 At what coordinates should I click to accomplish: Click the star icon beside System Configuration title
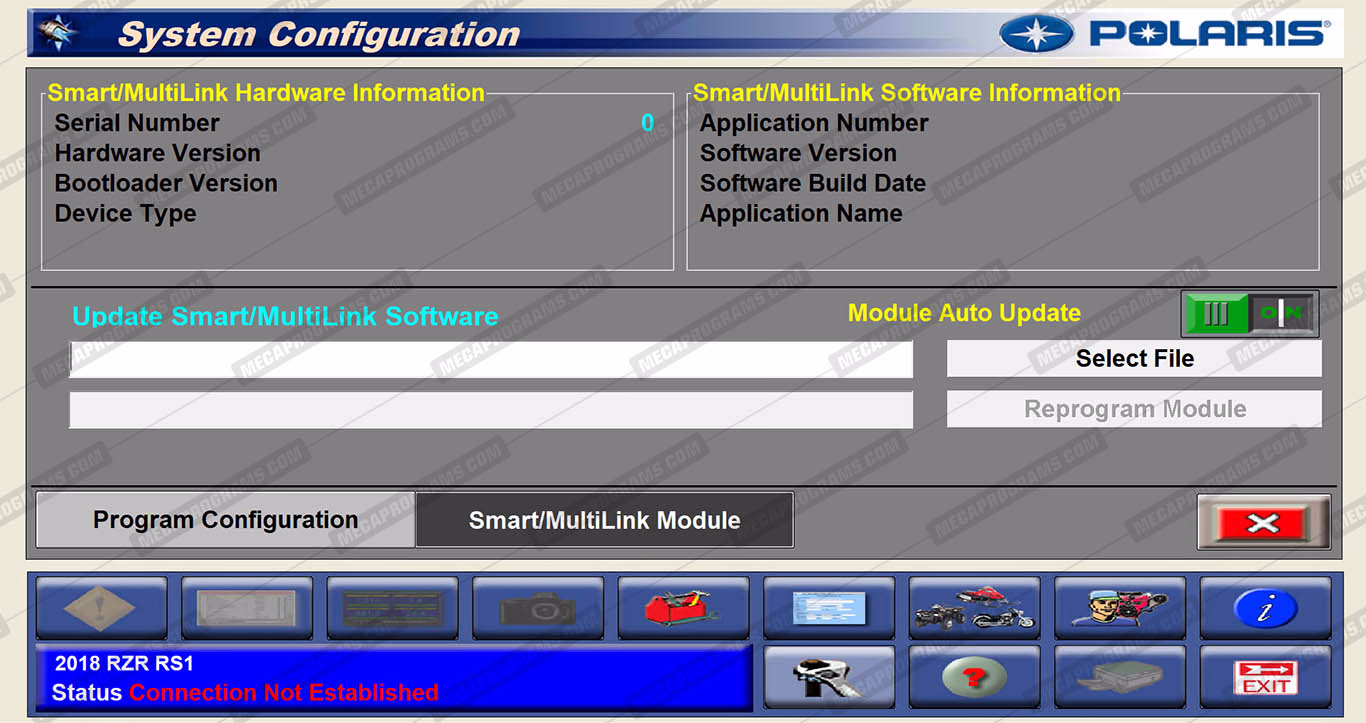click(58, 33)
